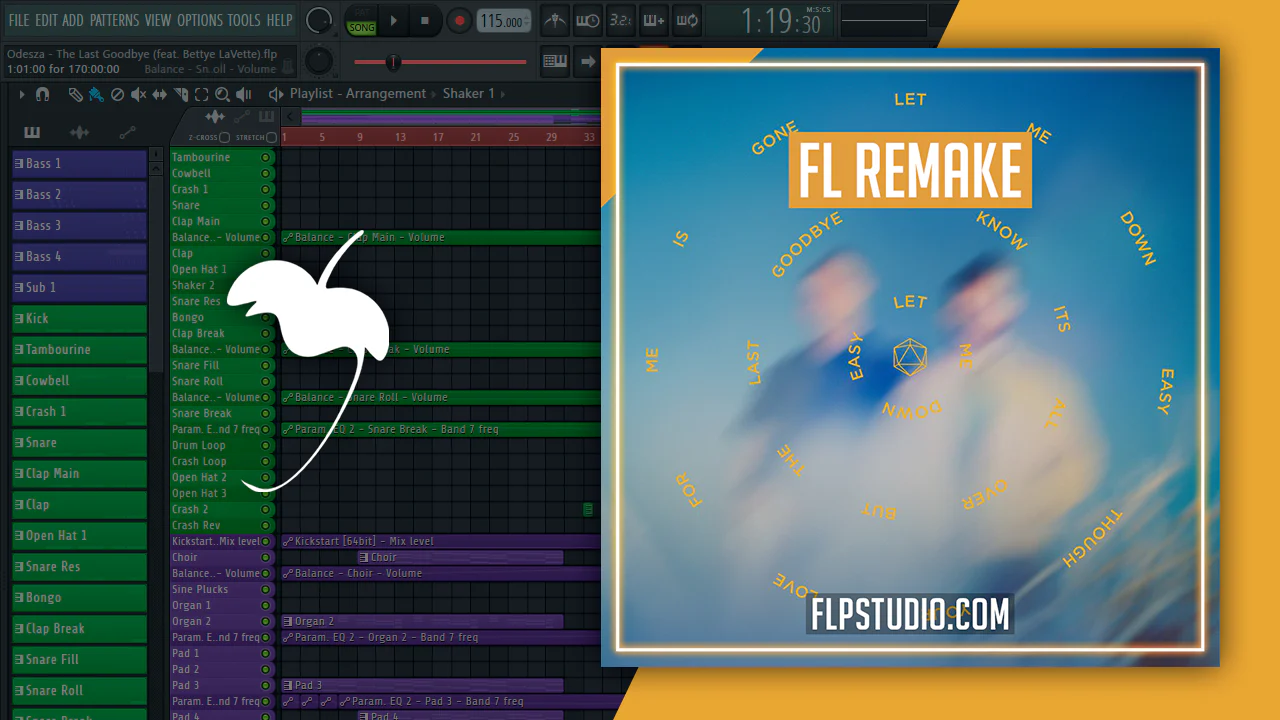1280x720 pixels.
Task: Select the Slice tool
Action: pos(181,94)
